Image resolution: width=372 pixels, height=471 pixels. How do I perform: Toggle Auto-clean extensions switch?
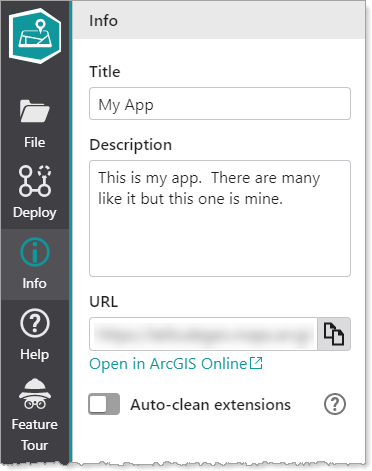click(x=104, y=404)
